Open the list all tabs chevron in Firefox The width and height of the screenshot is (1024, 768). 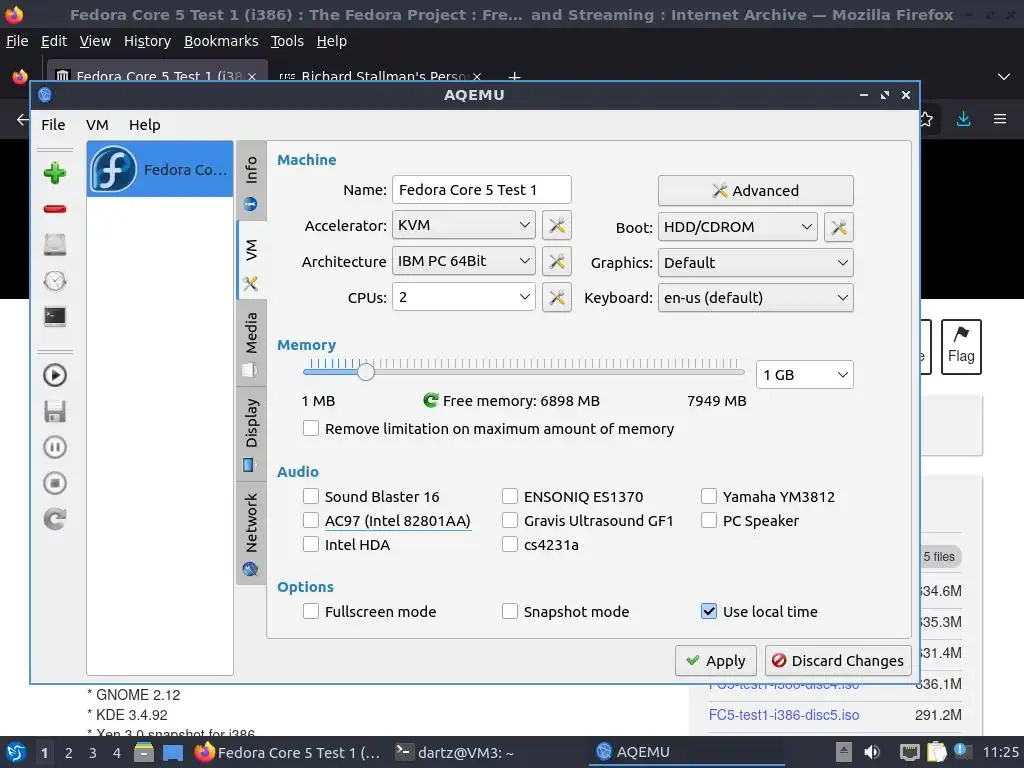coord(1004,77)
